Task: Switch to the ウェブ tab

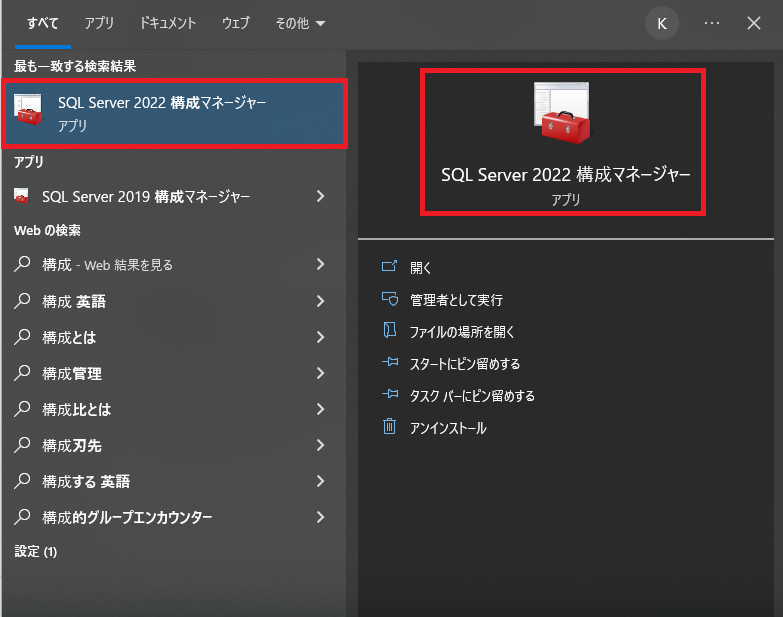Action: coord(236,23)
